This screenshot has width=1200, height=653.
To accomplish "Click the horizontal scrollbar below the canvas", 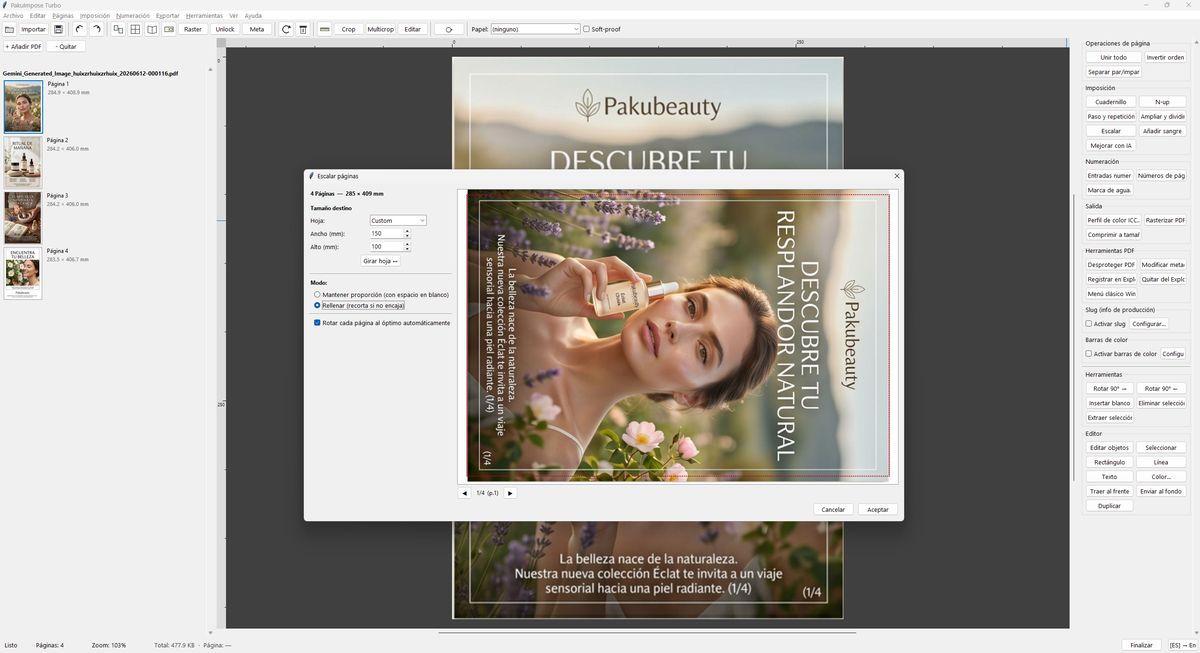I will (x=647, y=632).
